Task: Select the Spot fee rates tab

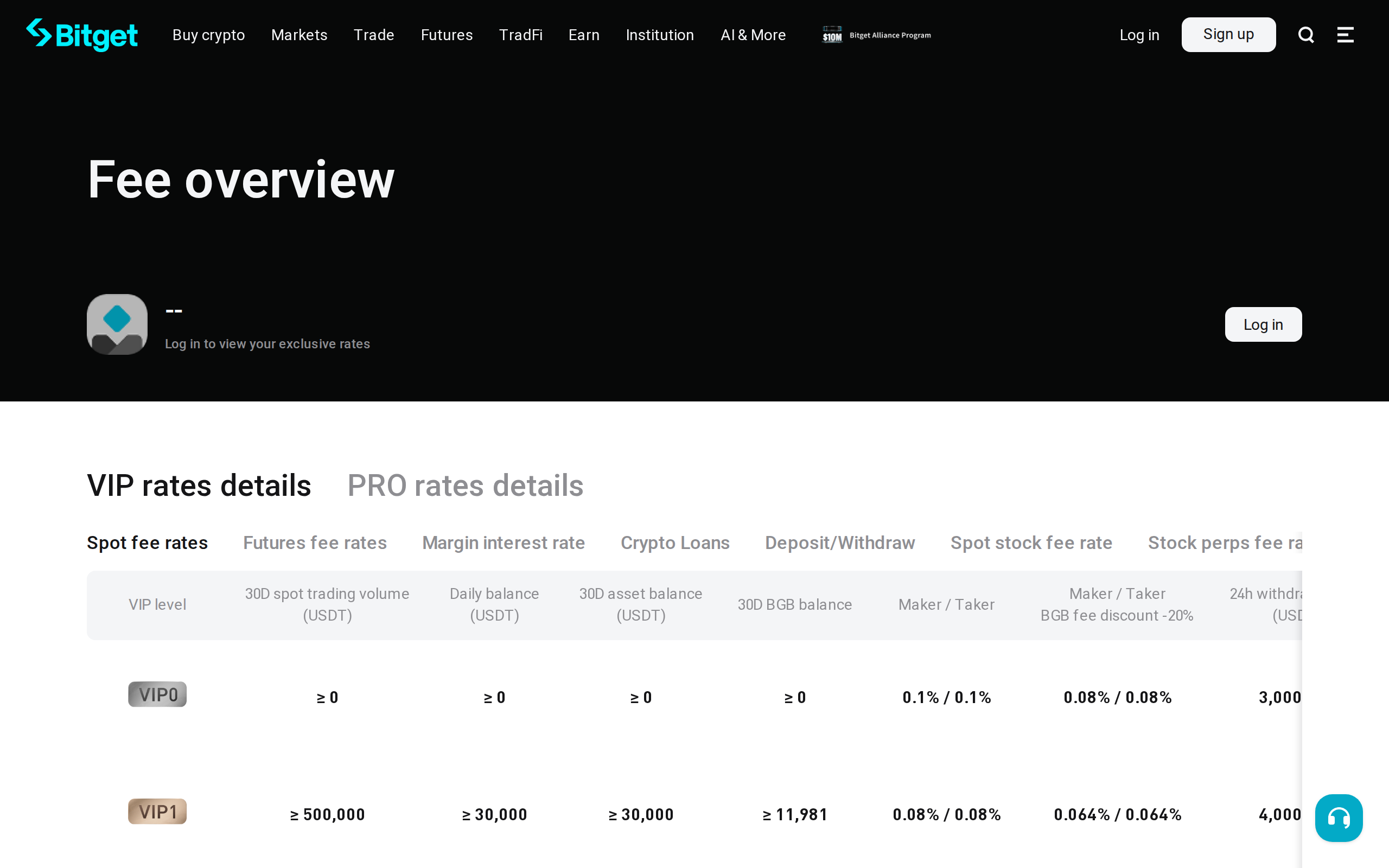Action: (147, 542)
